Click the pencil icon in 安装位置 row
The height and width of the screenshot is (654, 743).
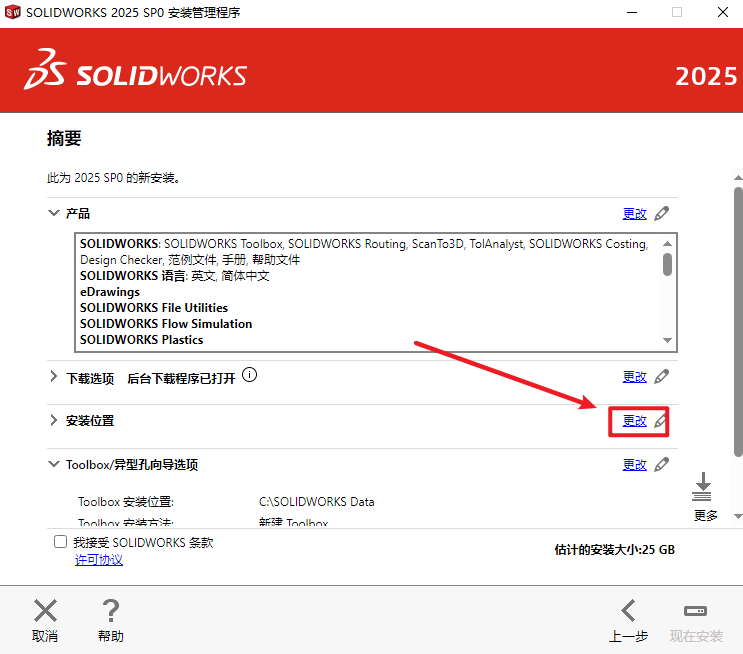661,421
